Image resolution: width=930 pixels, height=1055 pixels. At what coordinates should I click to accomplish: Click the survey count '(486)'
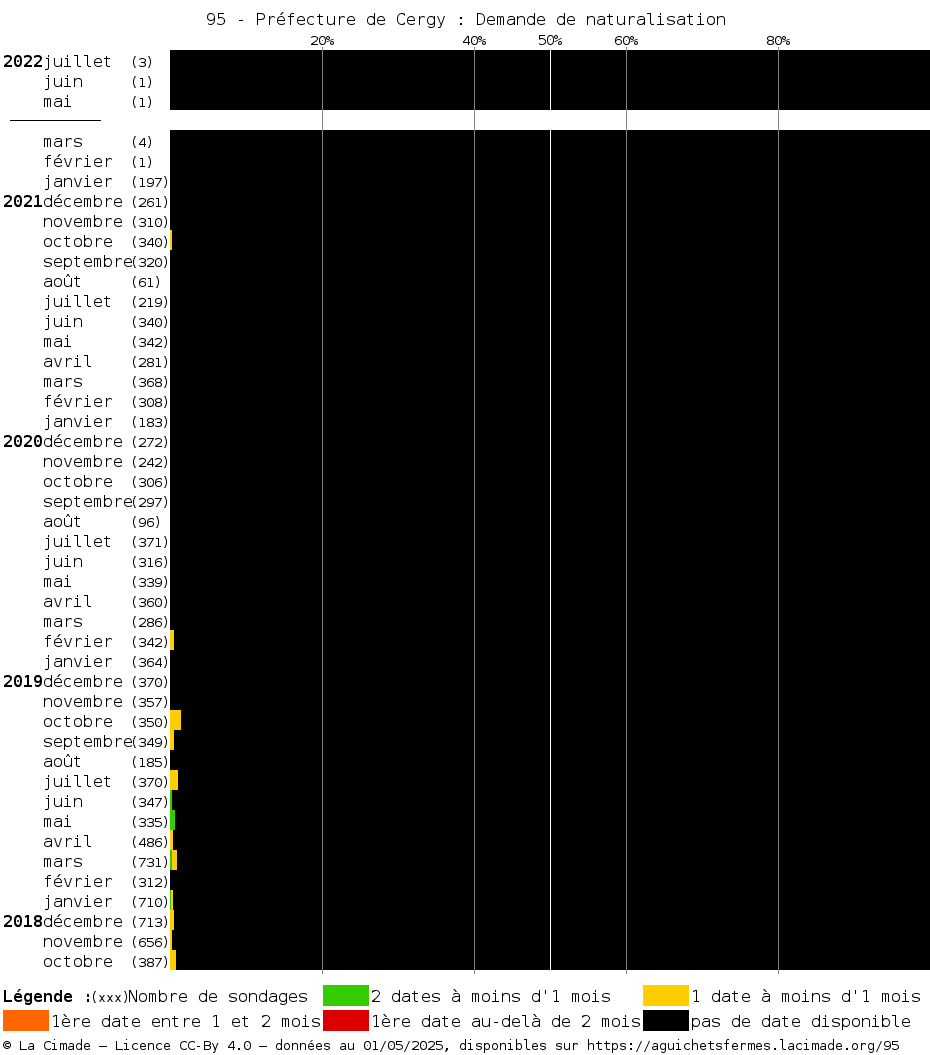pyautogui.click(x=150, y=842)
